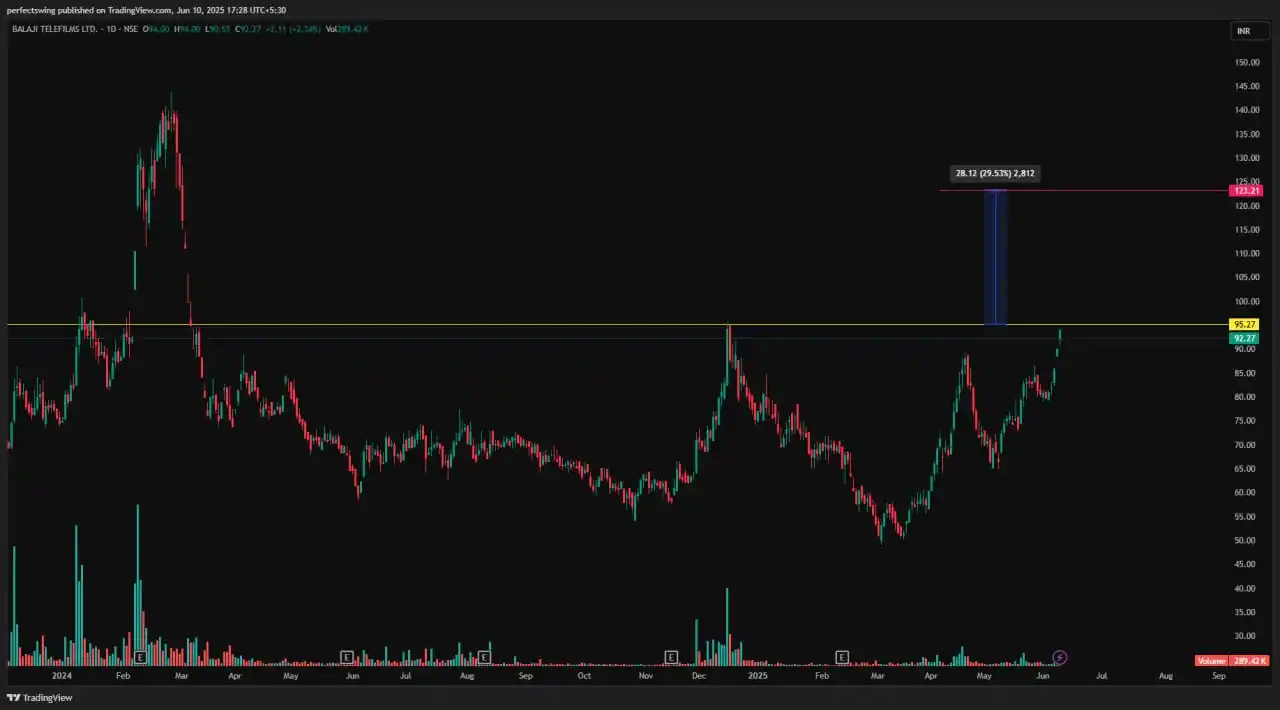Image resolution: width=1280 pixels, height=710 pixels.
Task: Select the yellow 95.27 price label
Action: tap(1245, 324)
